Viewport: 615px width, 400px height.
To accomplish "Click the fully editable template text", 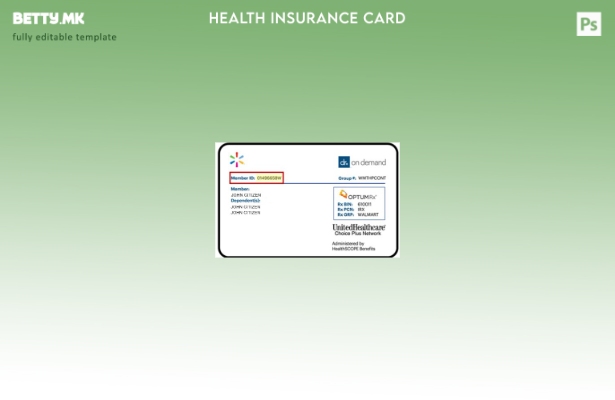I will pyautogui.click(x=64, y=38).
